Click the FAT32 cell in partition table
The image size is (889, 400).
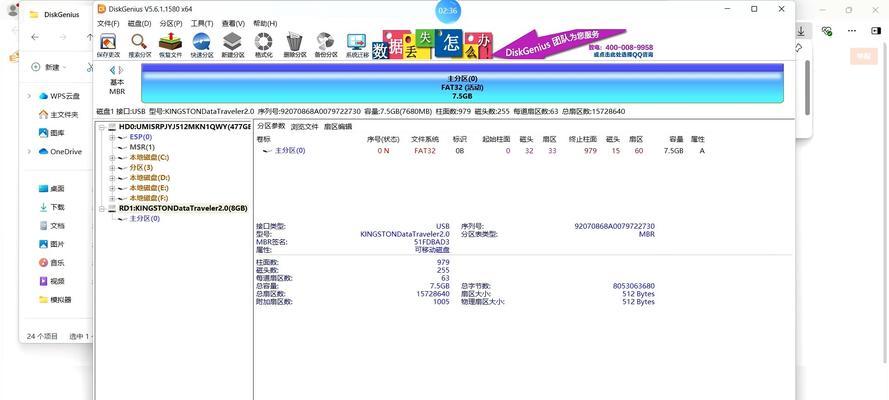(425, 151)
